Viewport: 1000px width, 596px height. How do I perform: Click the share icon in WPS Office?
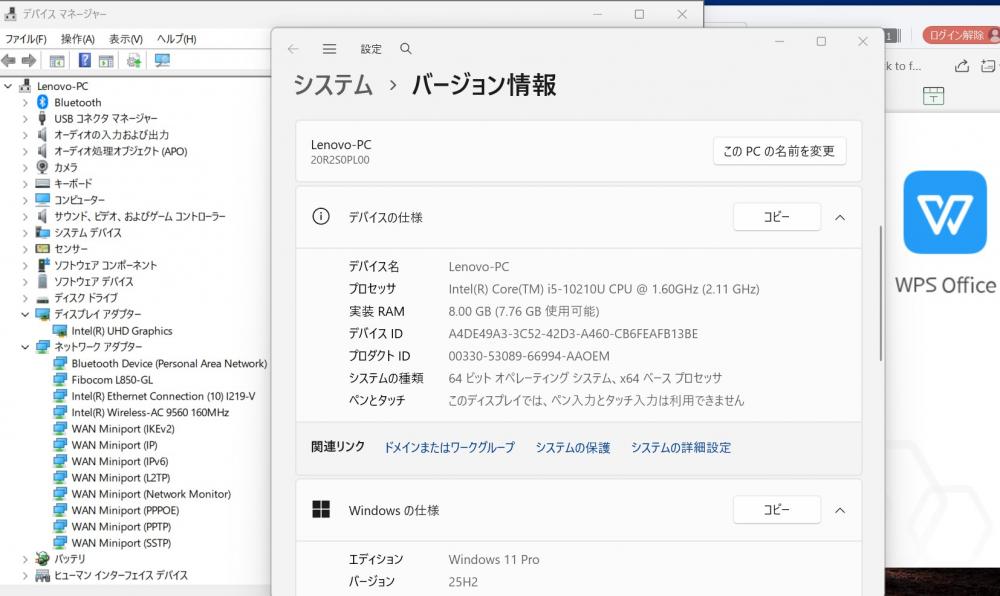(961, 66)
